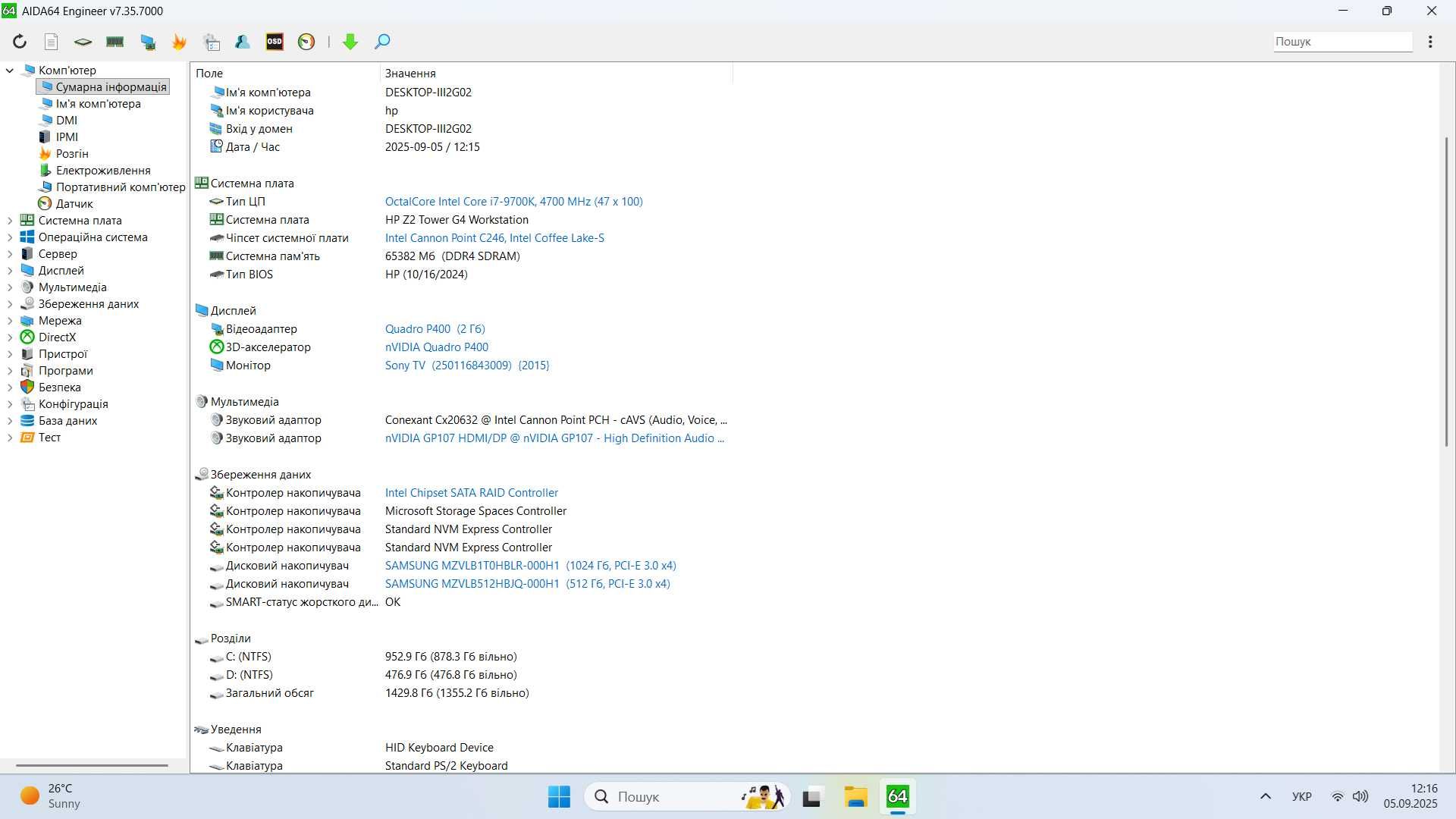Click the user account toolbar icon
The height and width of the screenshot is (819, 1456).
[x=243, y=42]
